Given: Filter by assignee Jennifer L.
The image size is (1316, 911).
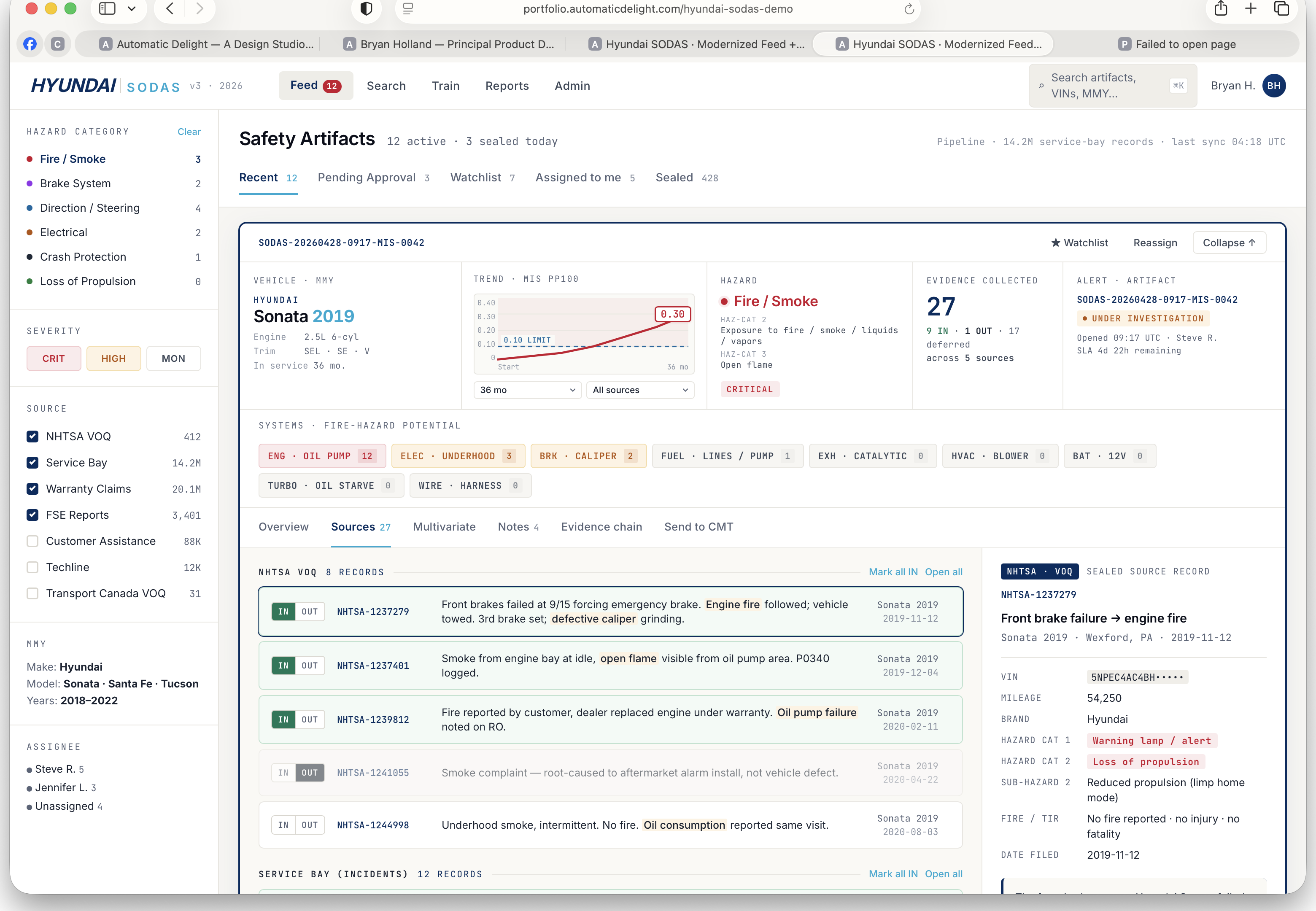Looking at the screenshot, I should [x=61, y=788].
